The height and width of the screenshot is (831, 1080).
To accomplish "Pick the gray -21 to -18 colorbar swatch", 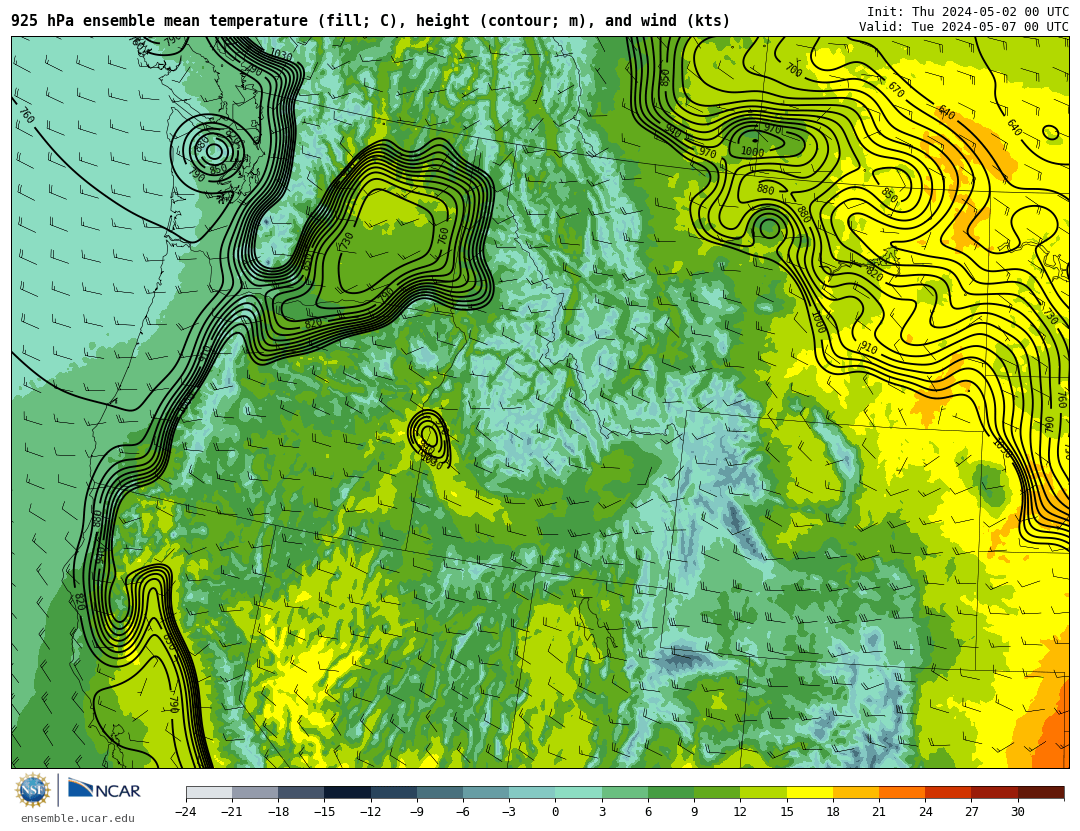I will click(x=256, y=792).
